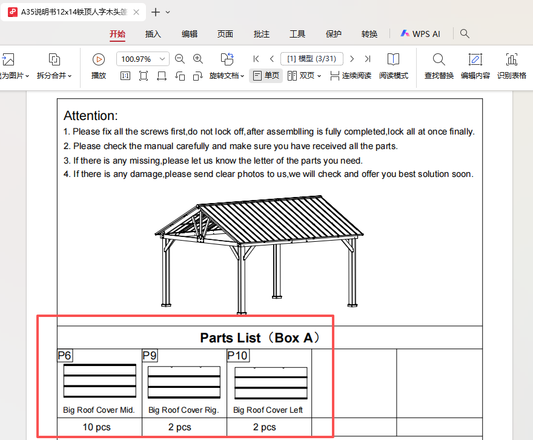Select the 批注 tab
The height and width of the screenshot is (440, 533).
261,34
